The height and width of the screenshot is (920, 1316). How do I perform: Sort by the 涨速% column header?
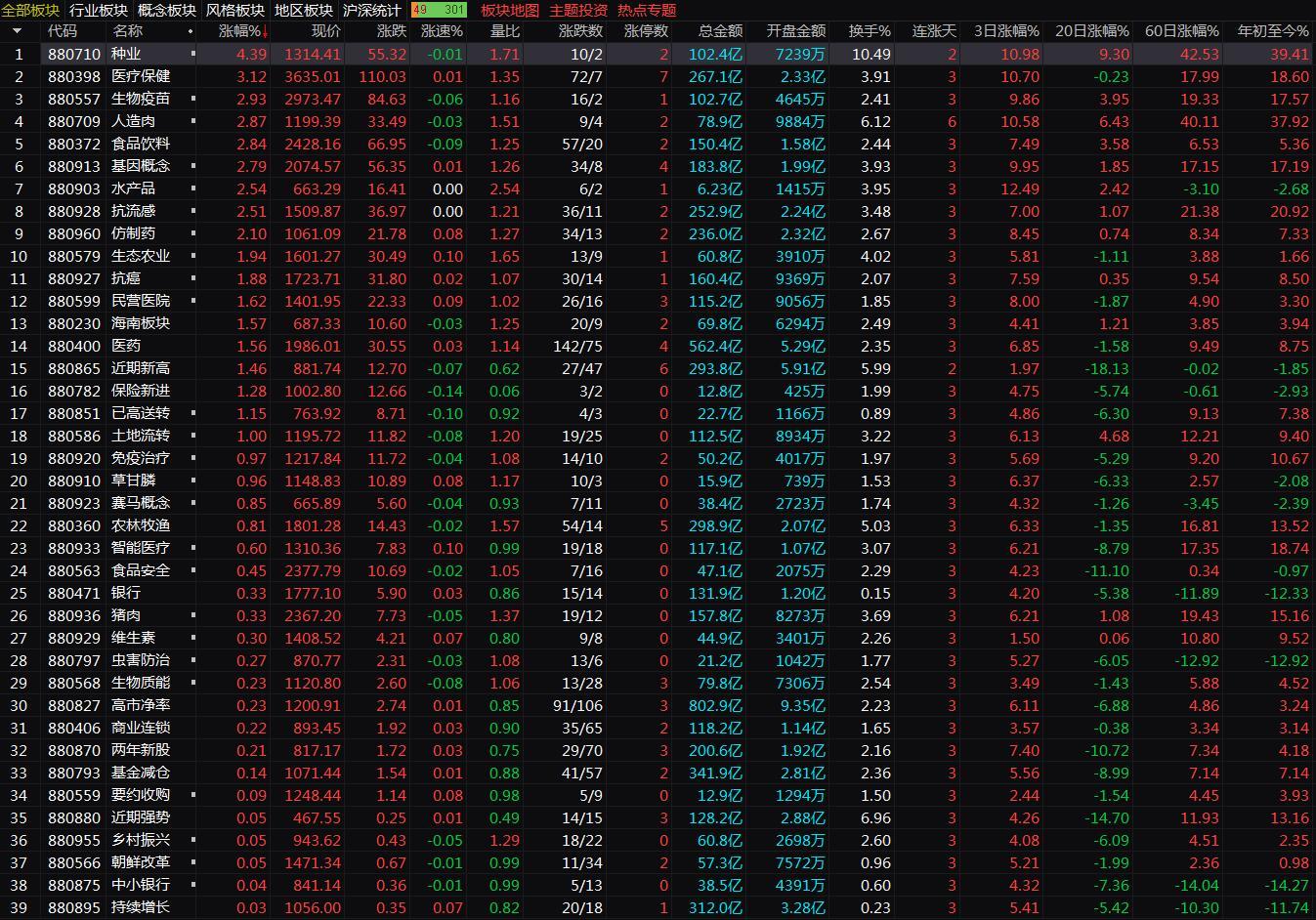pyautogui.click(x=442, y=31)
